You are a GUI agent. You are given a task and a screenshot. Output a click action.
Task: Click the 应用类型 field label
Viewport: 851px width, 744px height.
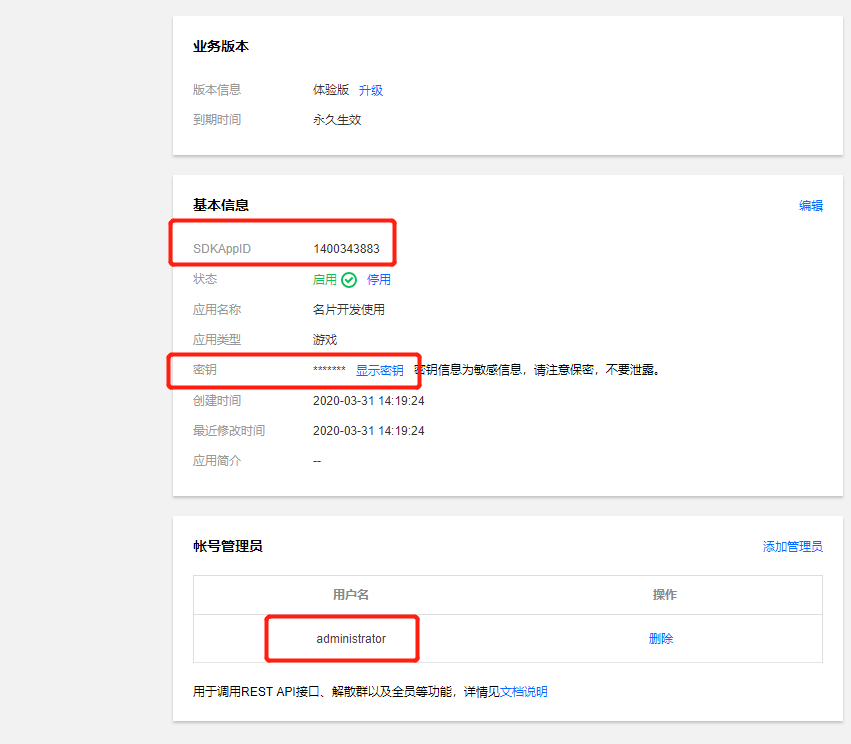click(217, 340)
